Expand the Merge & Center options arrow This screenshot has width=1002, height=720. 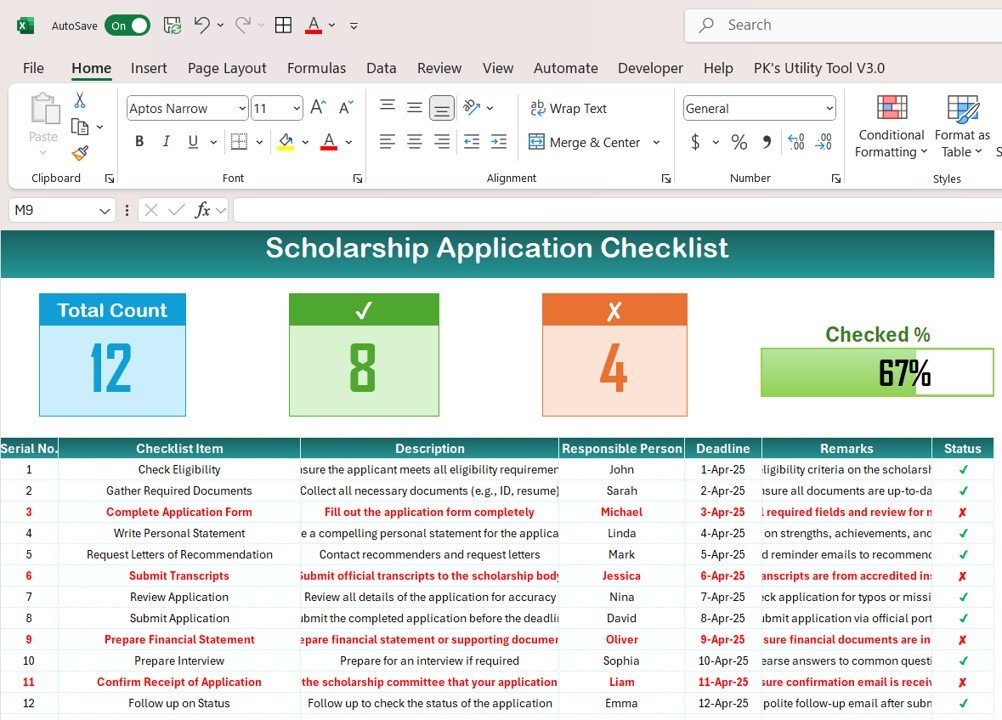tap(656, 142)
